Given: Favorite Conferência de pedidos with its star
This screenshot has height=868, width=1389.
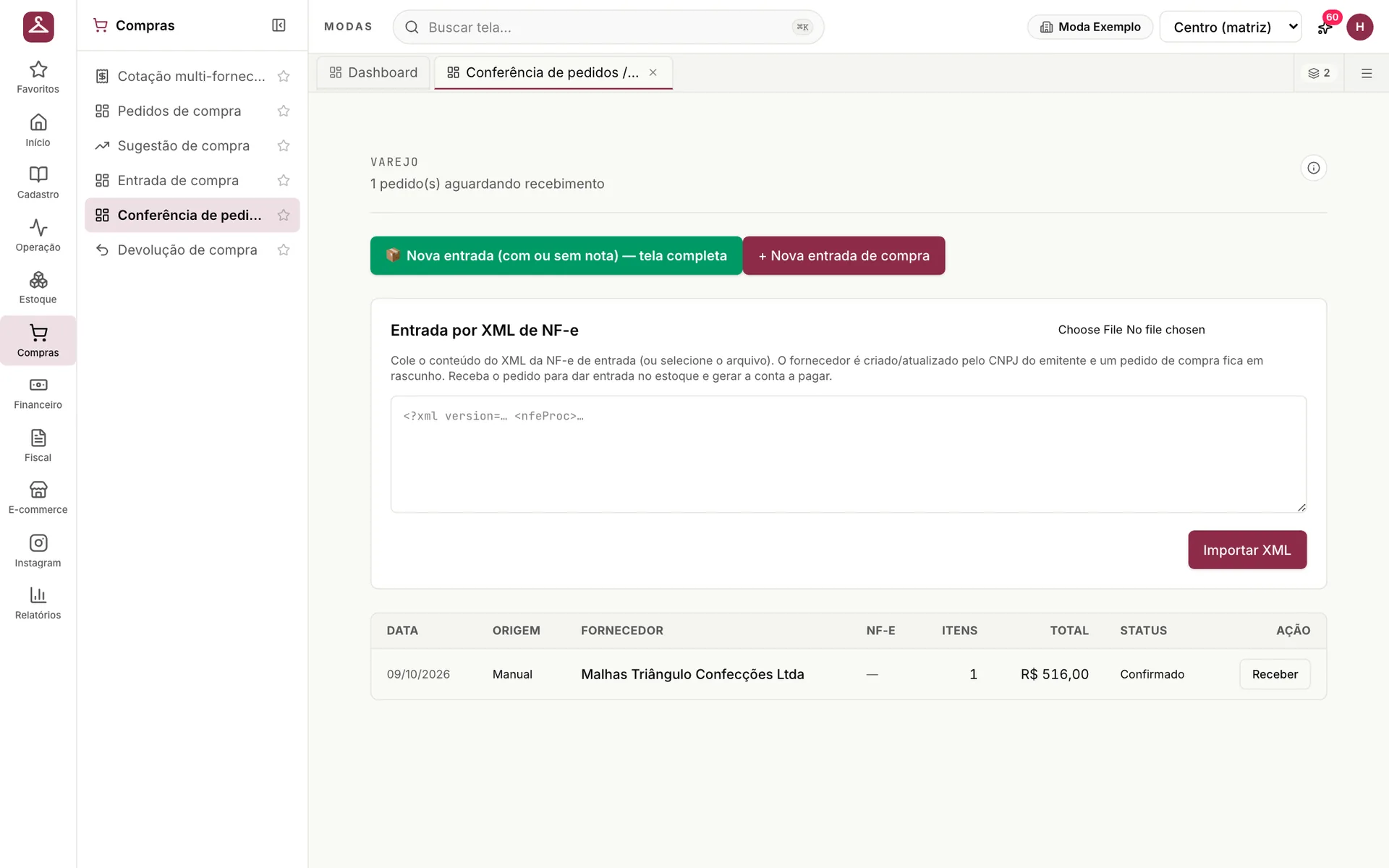Looking at the screenshot, I should tap(284, 215).
